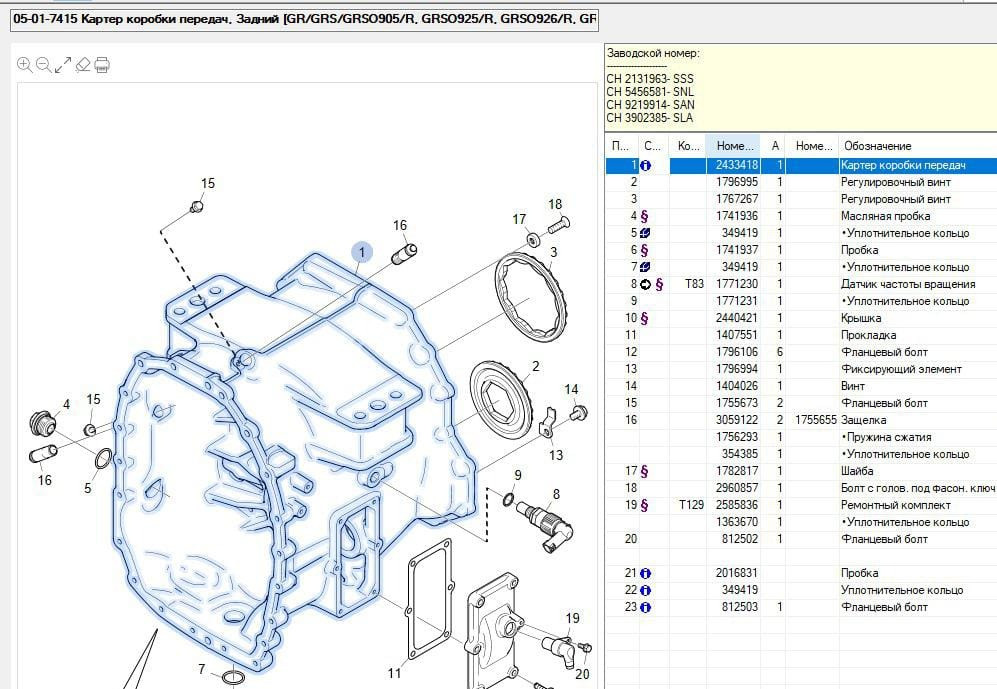The image size is (997, 689).
Task: Click the black arrow icon on row 8
Action: pos(645,284)
